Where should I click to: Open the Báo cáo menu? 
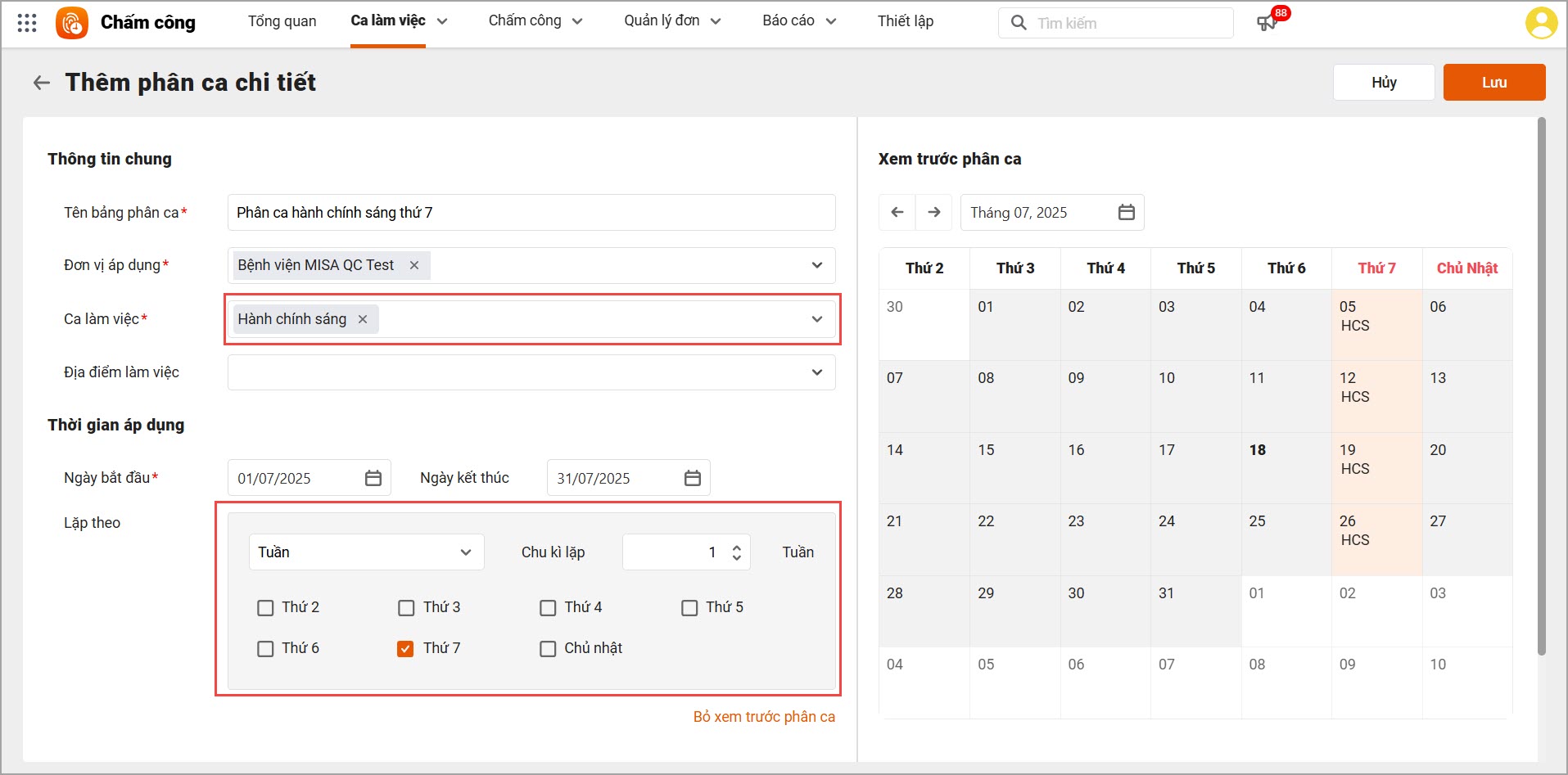point(798,21)
